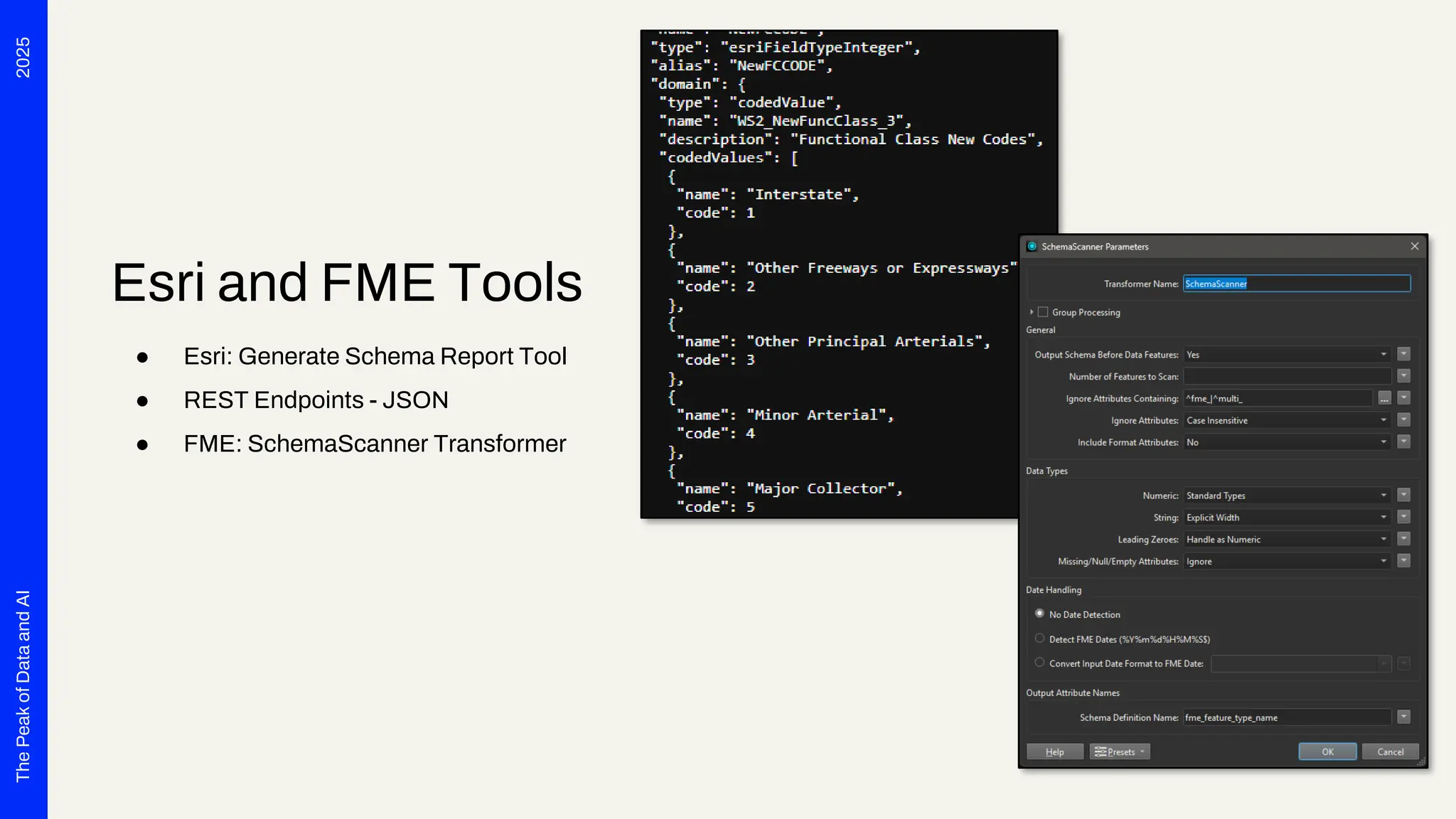Select the No Date Detection radio button

click(x=1039, y=614)
